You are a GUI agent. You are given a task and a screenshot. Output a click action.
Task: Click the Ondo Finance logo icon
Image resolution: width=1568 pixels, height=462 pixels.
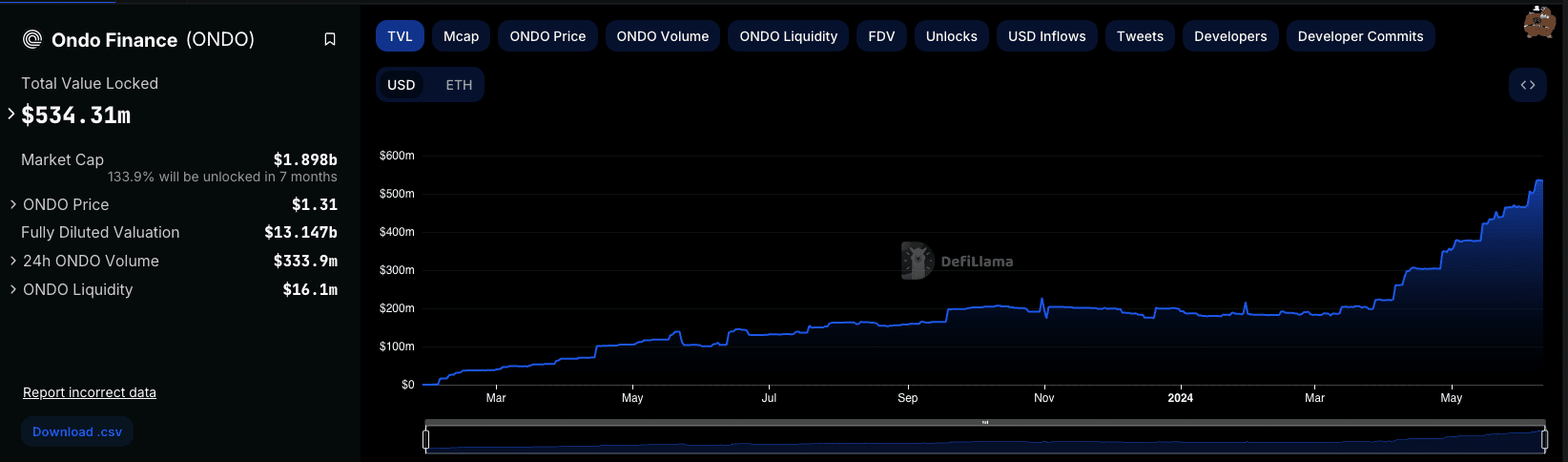(32, 39)
